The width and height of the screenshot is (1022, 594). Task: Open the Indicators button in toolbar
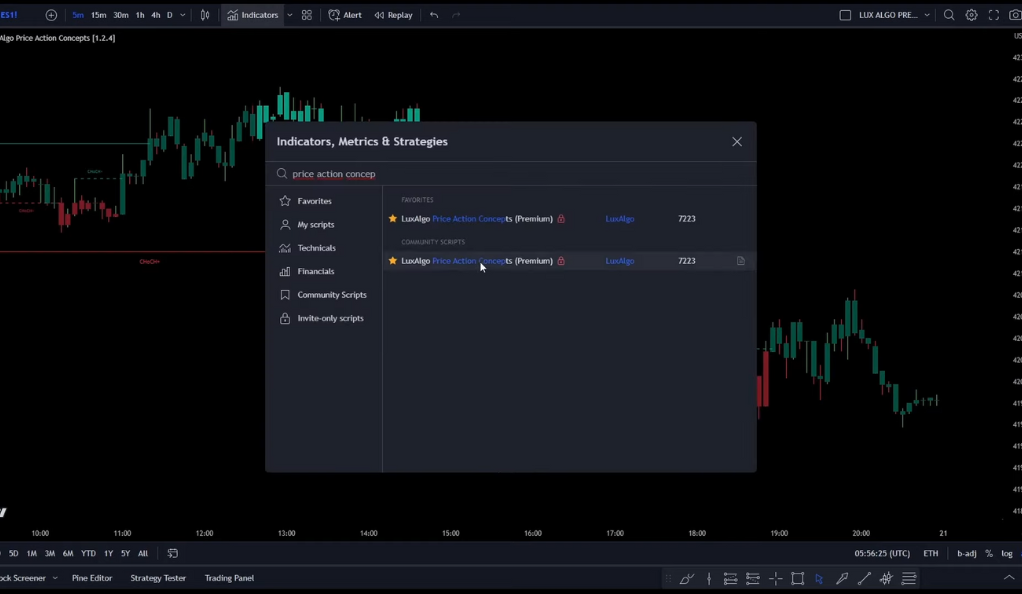click(252, 15)
